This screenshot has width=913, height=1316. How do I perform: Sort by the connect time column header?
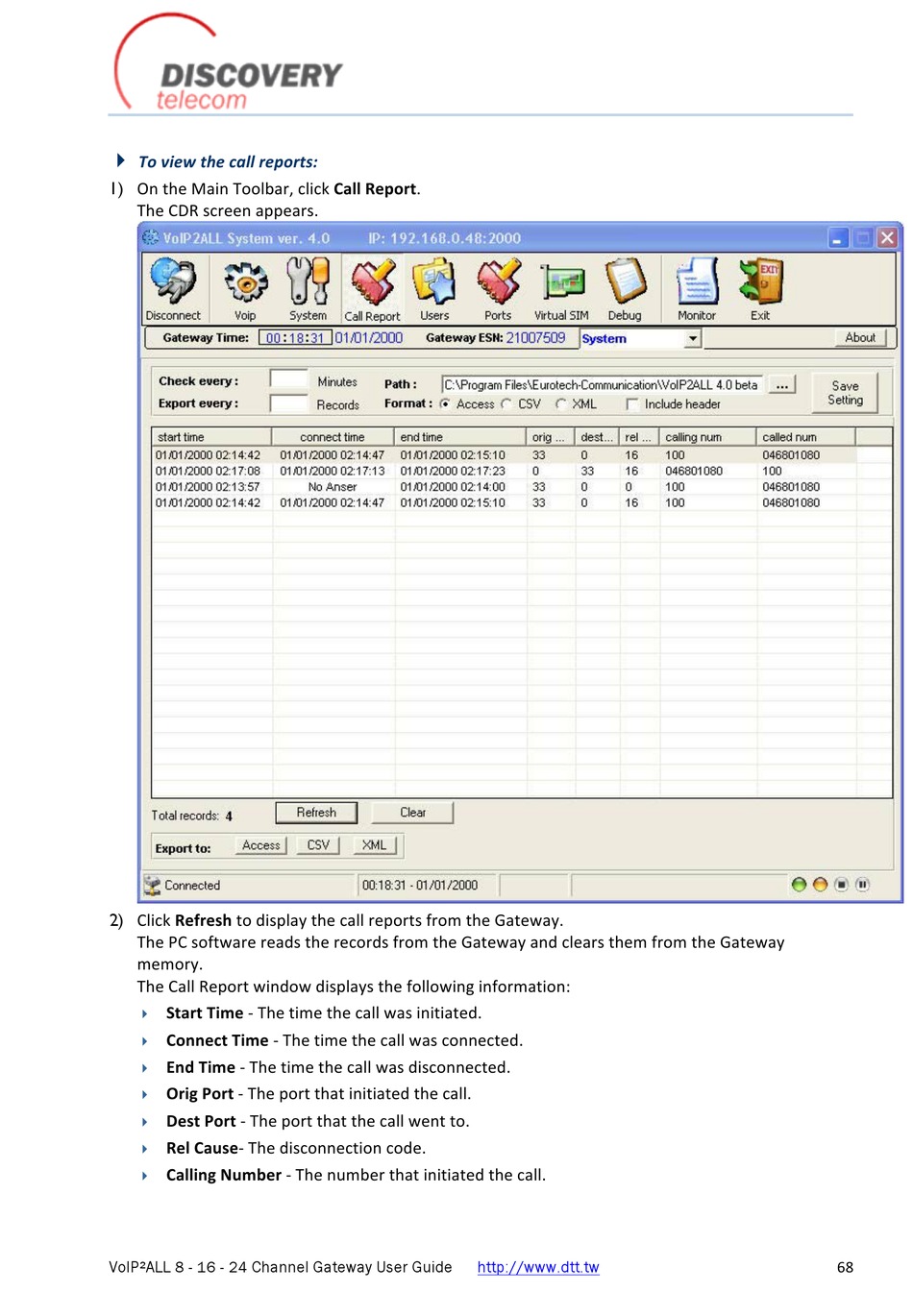click(333, 437)
